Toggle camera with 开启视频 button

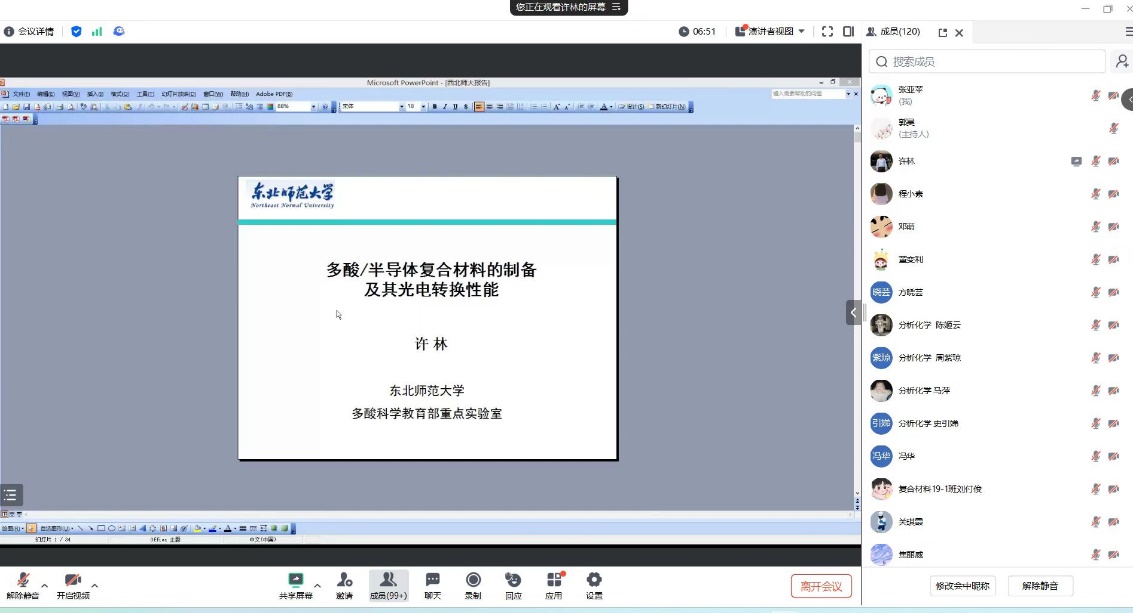(72, 581)
